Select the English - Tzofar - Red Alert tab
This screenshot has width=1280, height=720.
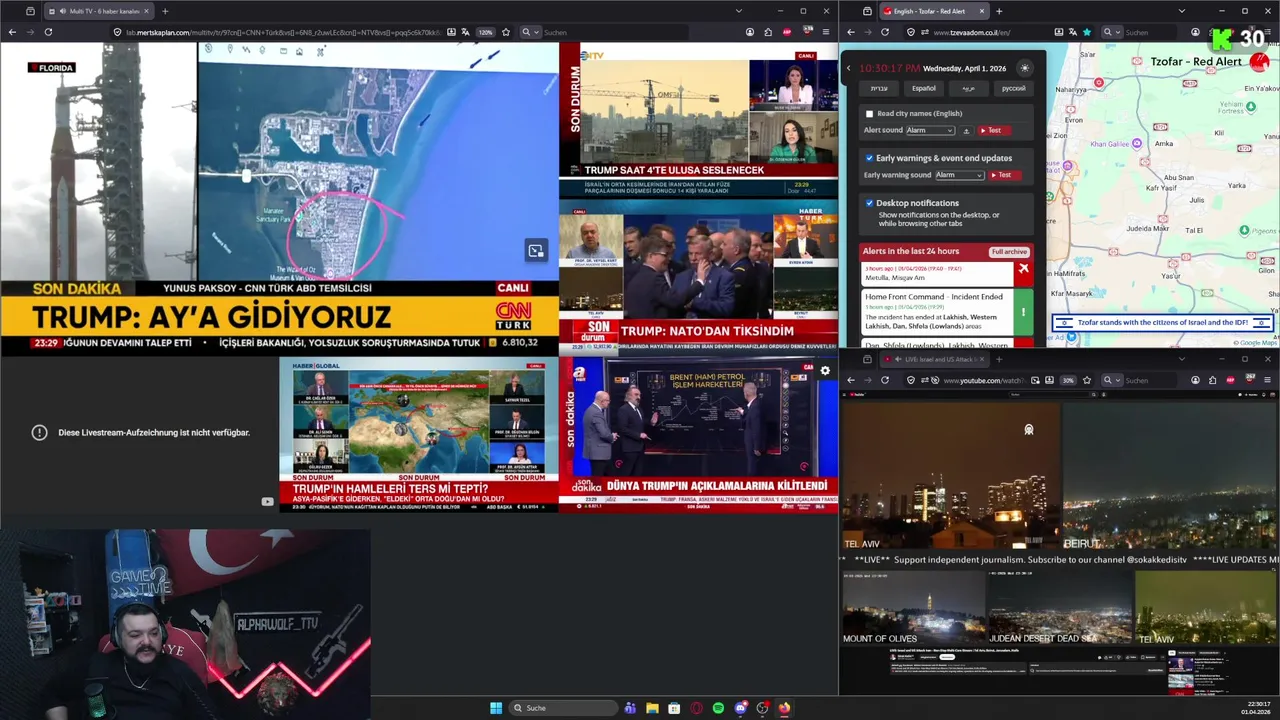click(x=932, y=11)
